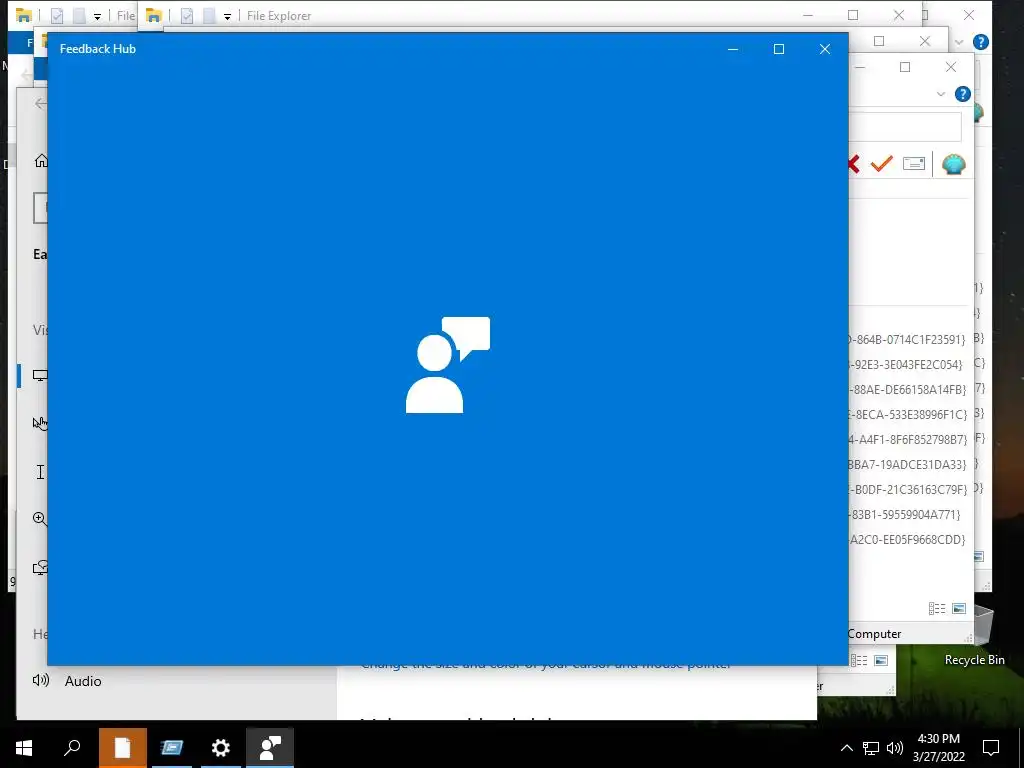The height and width of the screenshot is (768, 1024).
Task: Click the Feedback Hub taskbar icon
Action: [x=270, y=748]
